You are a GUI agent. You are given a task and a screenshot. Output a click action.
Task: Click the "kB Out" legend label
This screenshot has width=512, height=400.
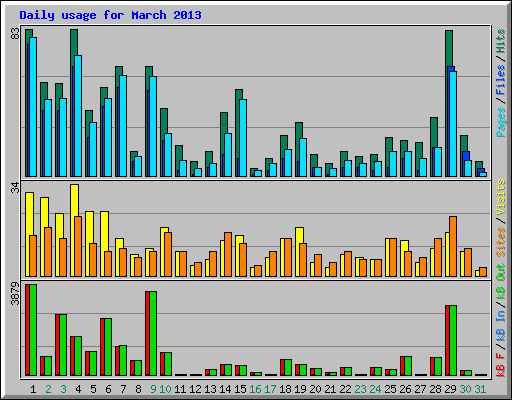501,281
